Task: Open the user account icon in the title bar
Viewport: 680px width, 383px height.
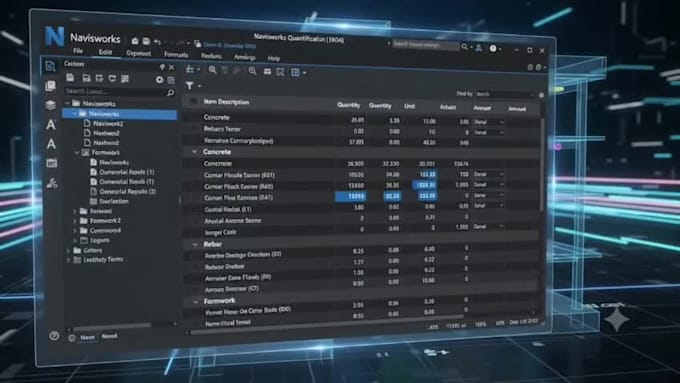Action: (479, 48)
